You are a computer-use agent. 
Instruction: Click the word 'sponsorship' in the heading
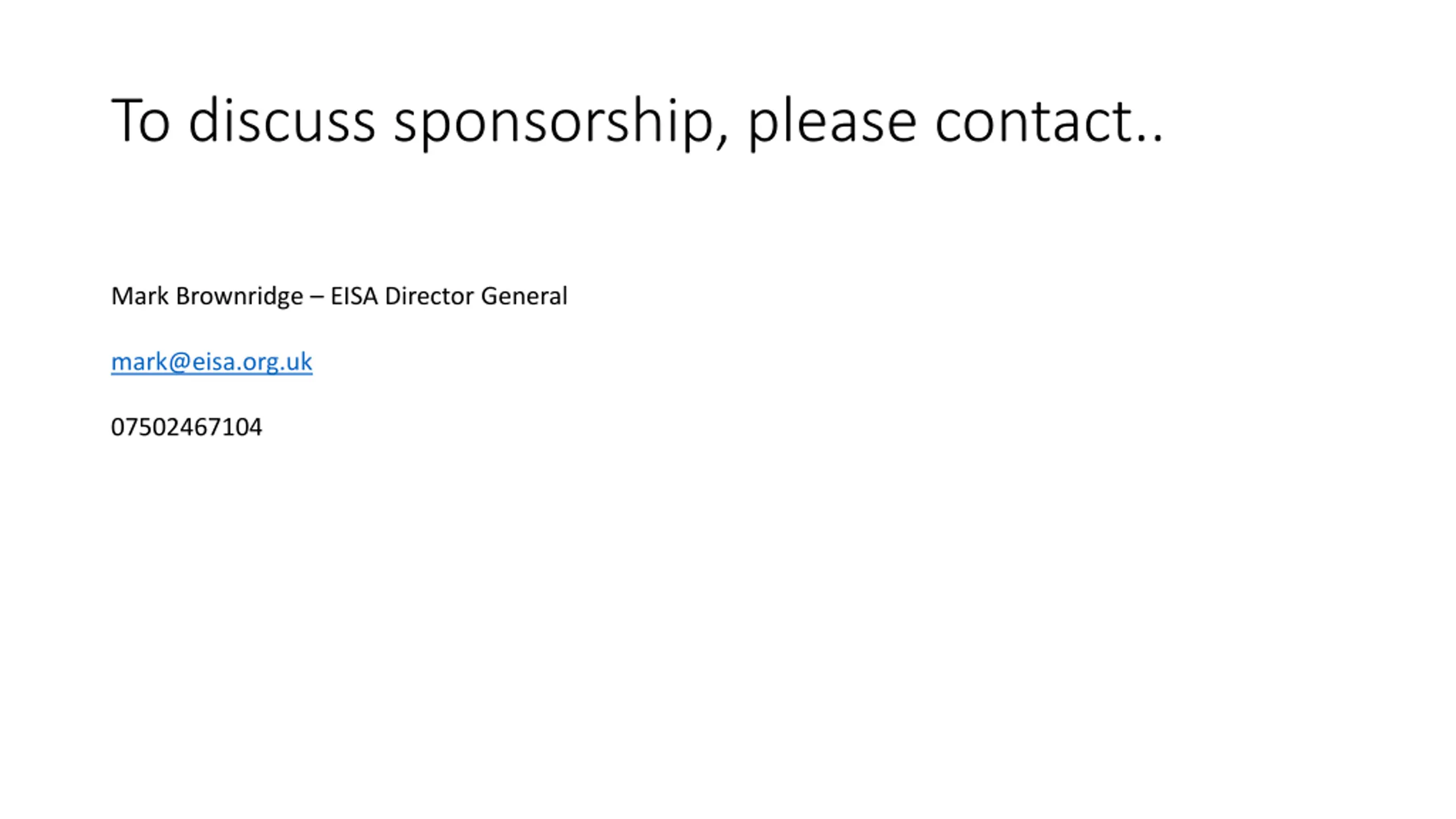click(553, 122)
